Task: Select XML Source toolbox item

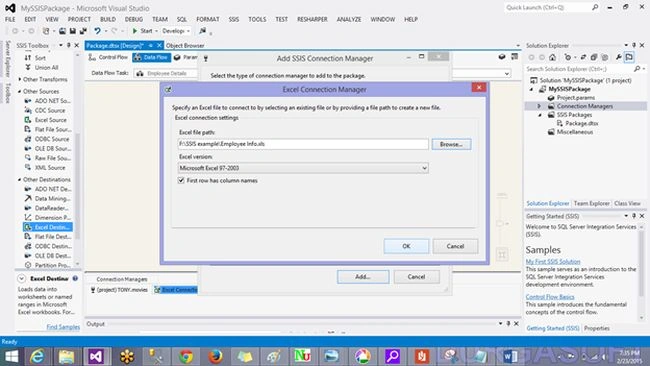Action: [x=46, y=167]
